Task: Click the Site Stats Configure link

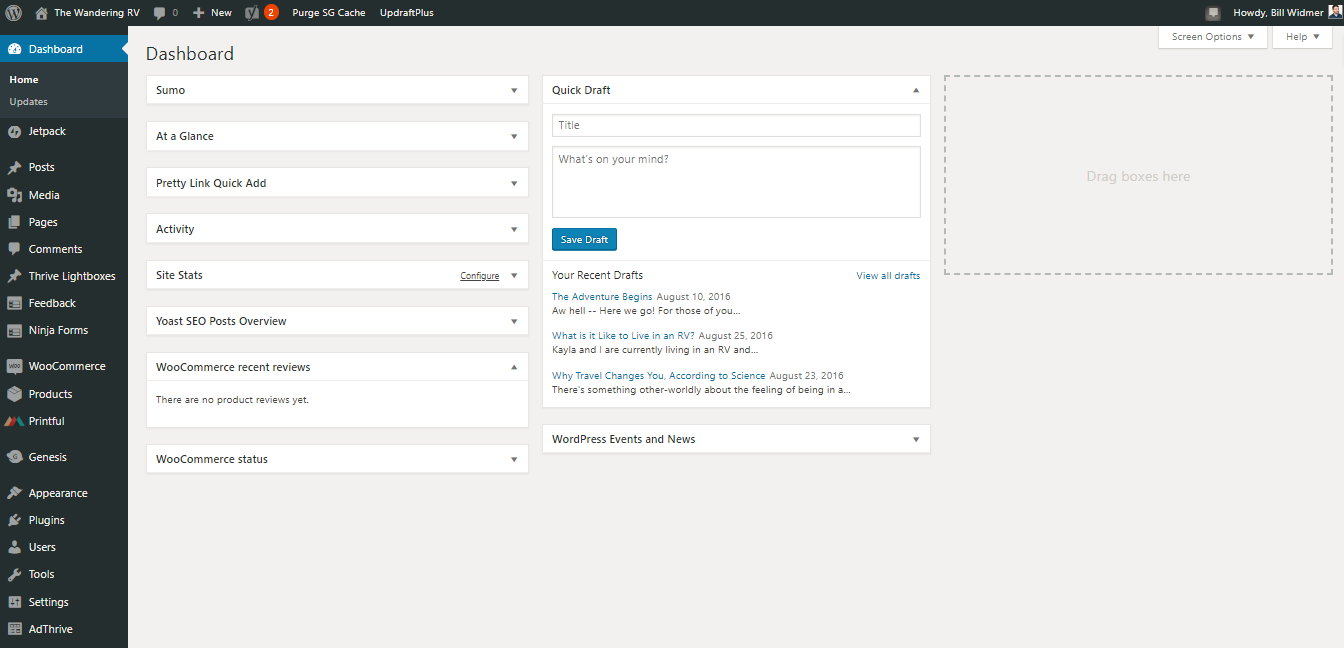Action: tap(479, 276)
